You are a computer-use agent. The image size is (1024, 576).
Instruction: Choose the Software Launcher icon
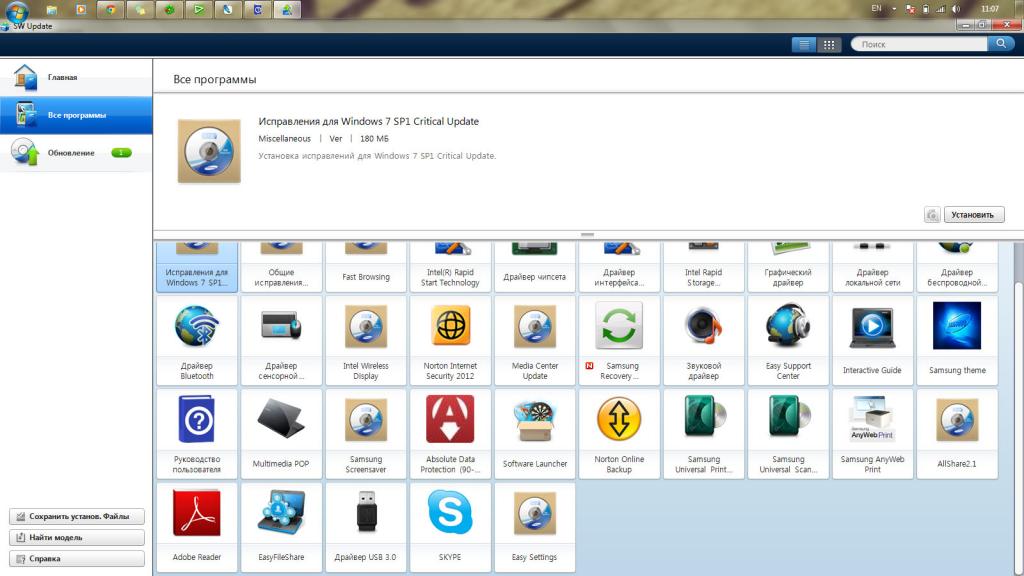534,421
